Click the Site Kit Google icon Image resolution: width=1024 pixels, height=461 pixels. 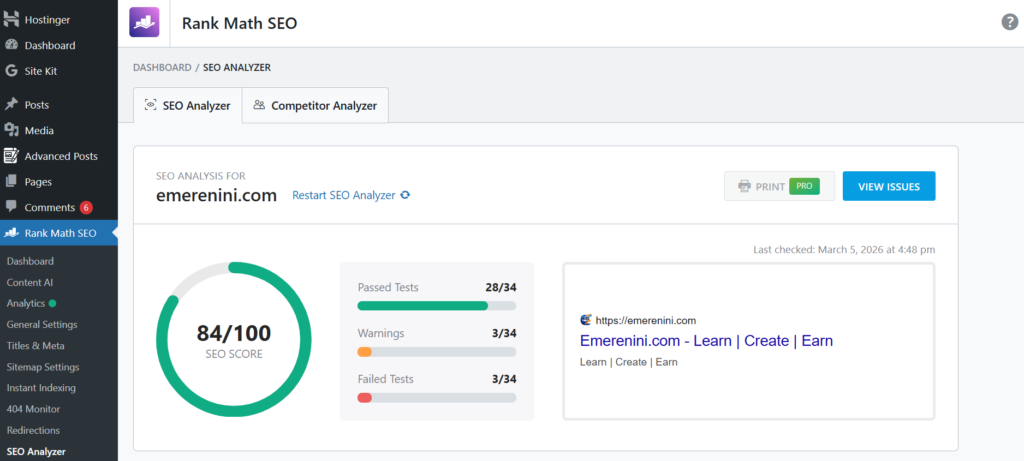[x=10, y=71]
